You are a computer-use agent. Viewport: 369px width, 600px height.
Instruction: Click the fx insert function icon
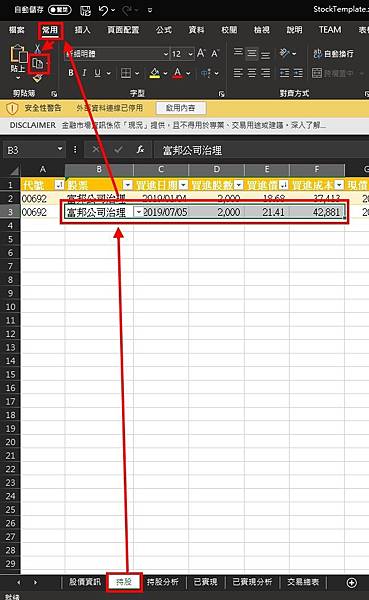click(140, 150)
